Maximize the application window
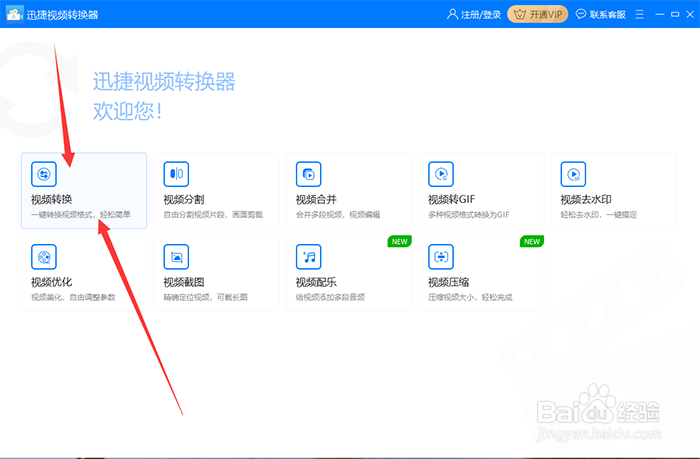The width and height of the screenshot is (700, 459). click(x=675, y=15)
